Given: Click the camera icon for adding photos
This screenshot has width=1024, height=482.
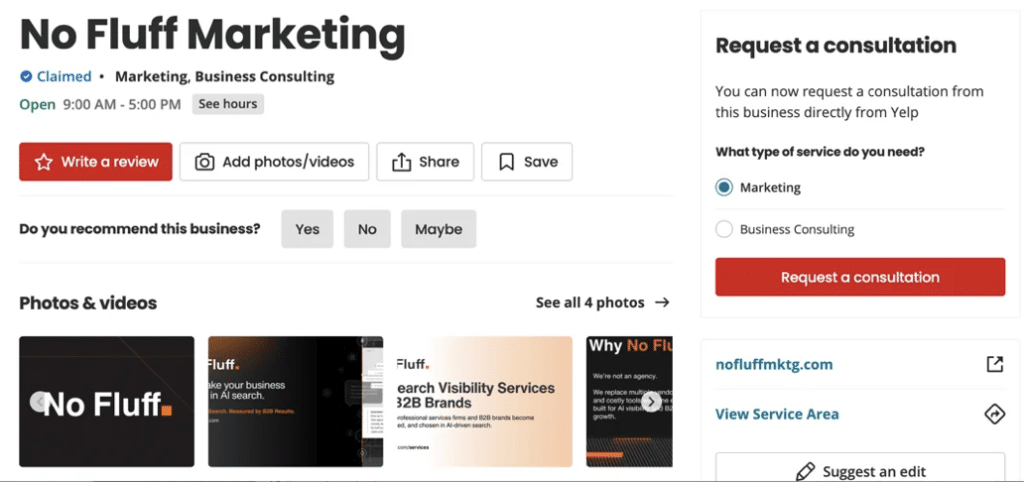Looking at the screenshot, I should (204, 162).
